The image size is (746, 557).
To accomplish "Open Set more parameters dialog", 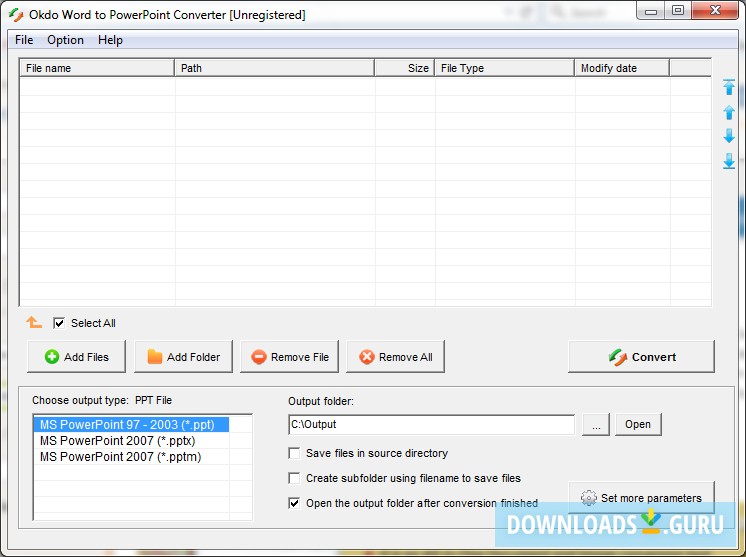I will tap(641, 498).
